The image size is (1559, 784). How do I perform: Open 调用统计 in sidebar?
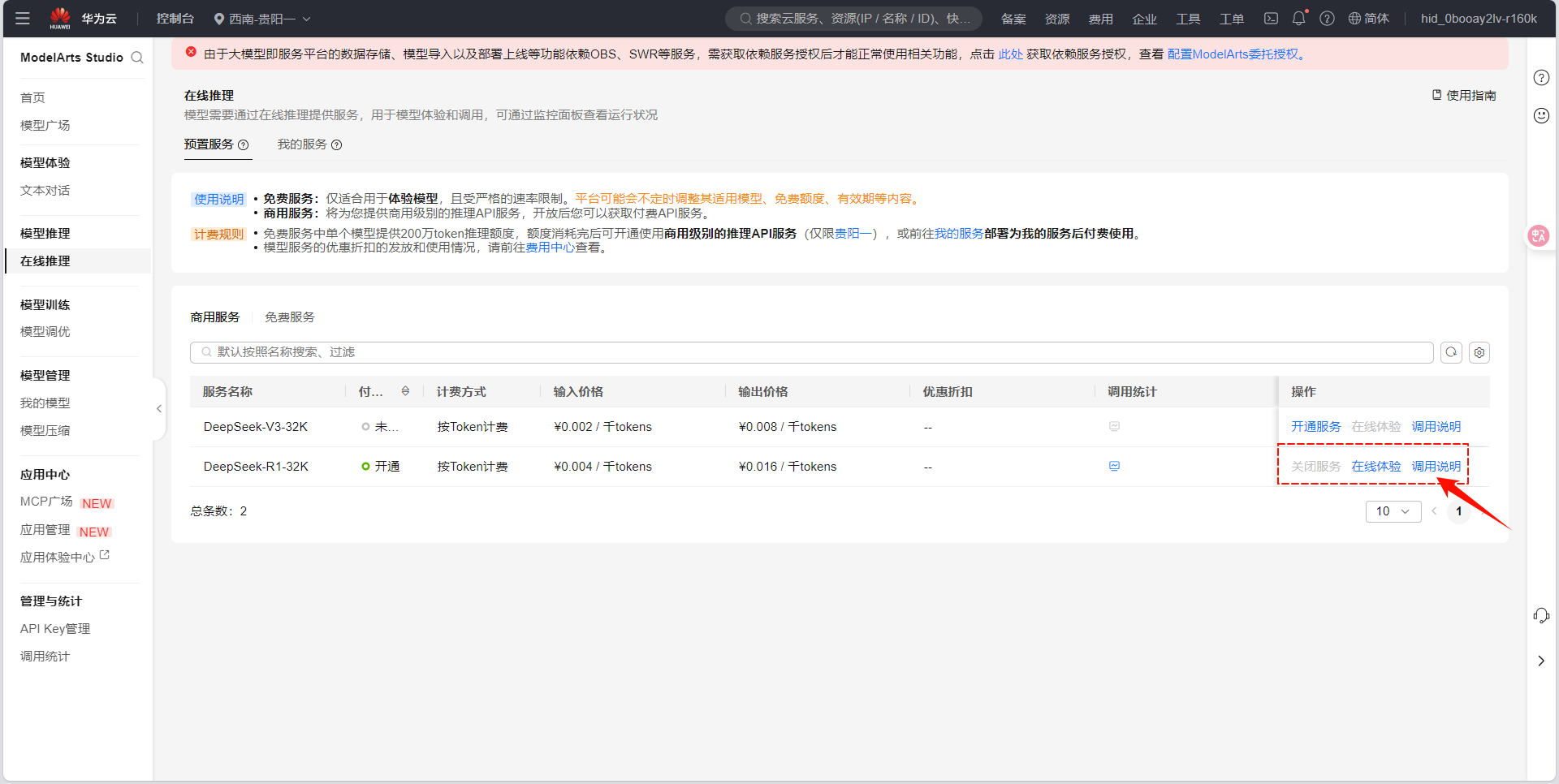(x=45, y=657)
